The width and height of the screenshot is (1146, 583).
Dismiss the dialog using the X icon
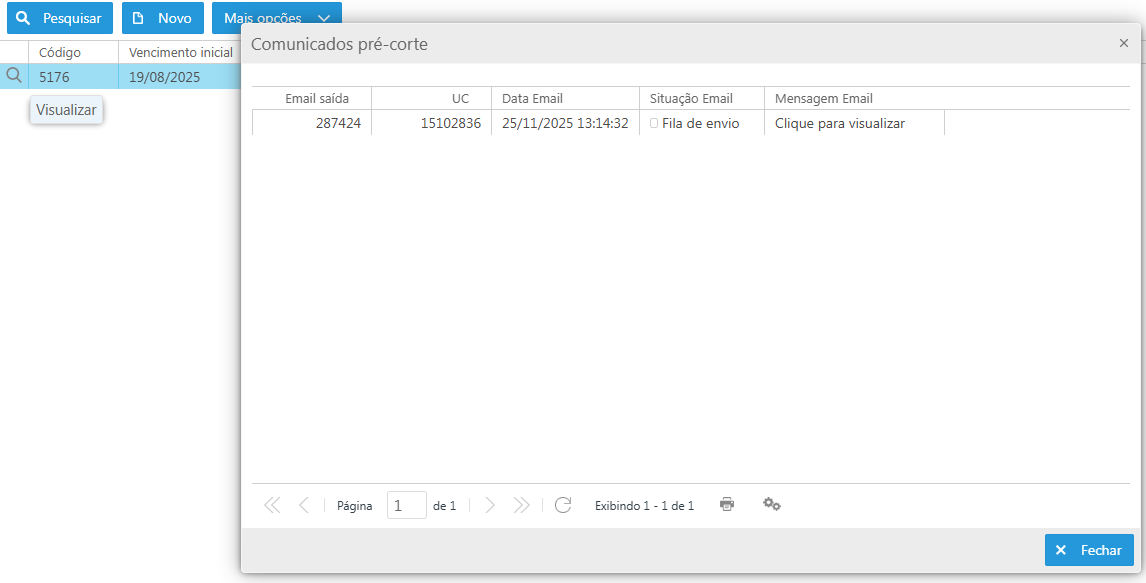tap(1124, 43)
